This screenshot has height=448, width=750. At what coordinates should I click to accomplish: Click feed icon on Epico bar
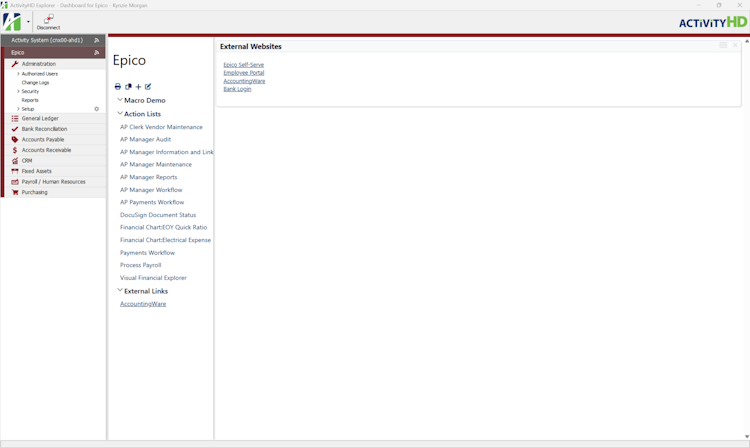(97, 53)
